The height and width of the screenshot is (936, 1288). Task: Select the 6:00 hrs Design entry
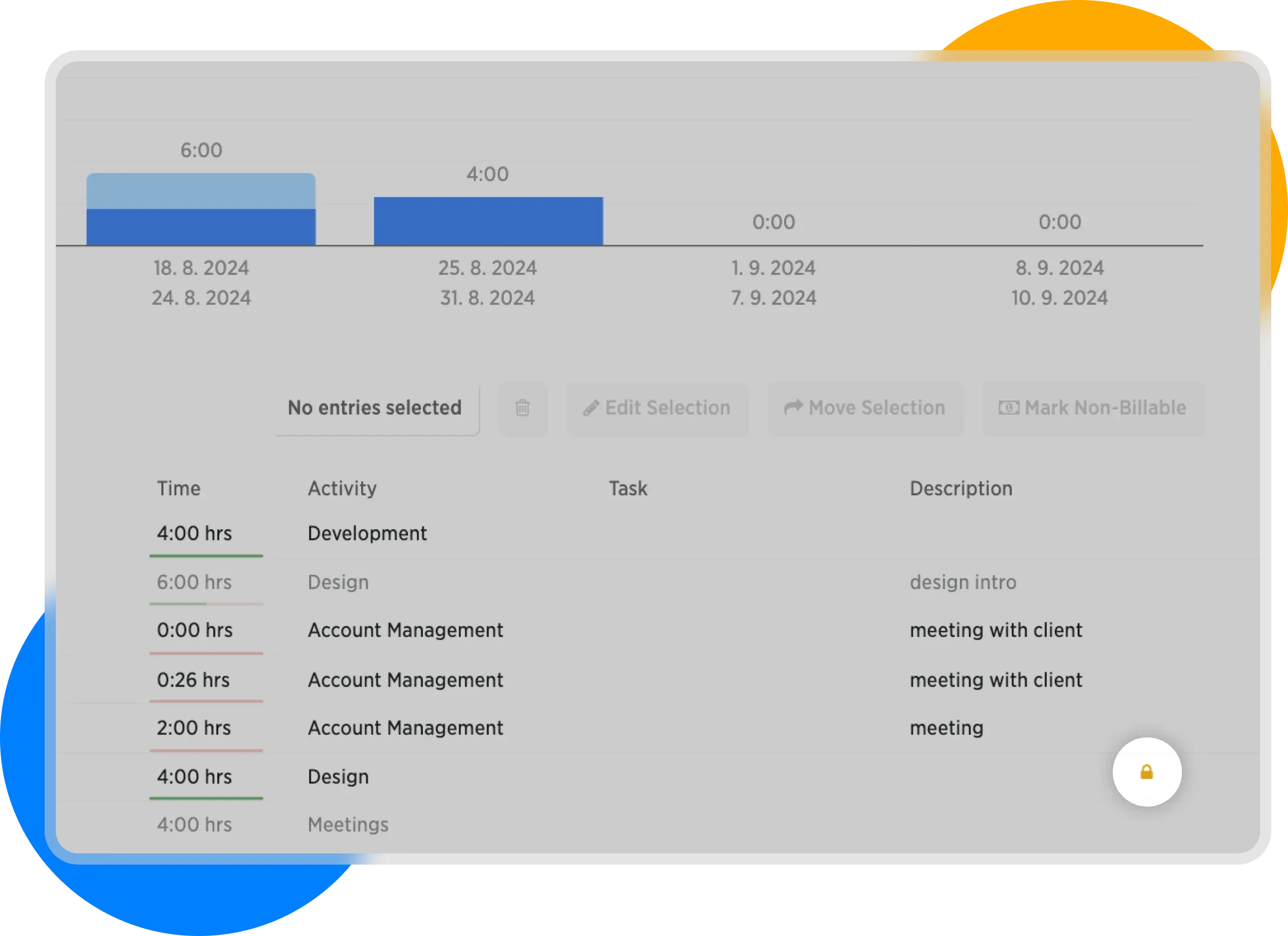tap(338, 582)
